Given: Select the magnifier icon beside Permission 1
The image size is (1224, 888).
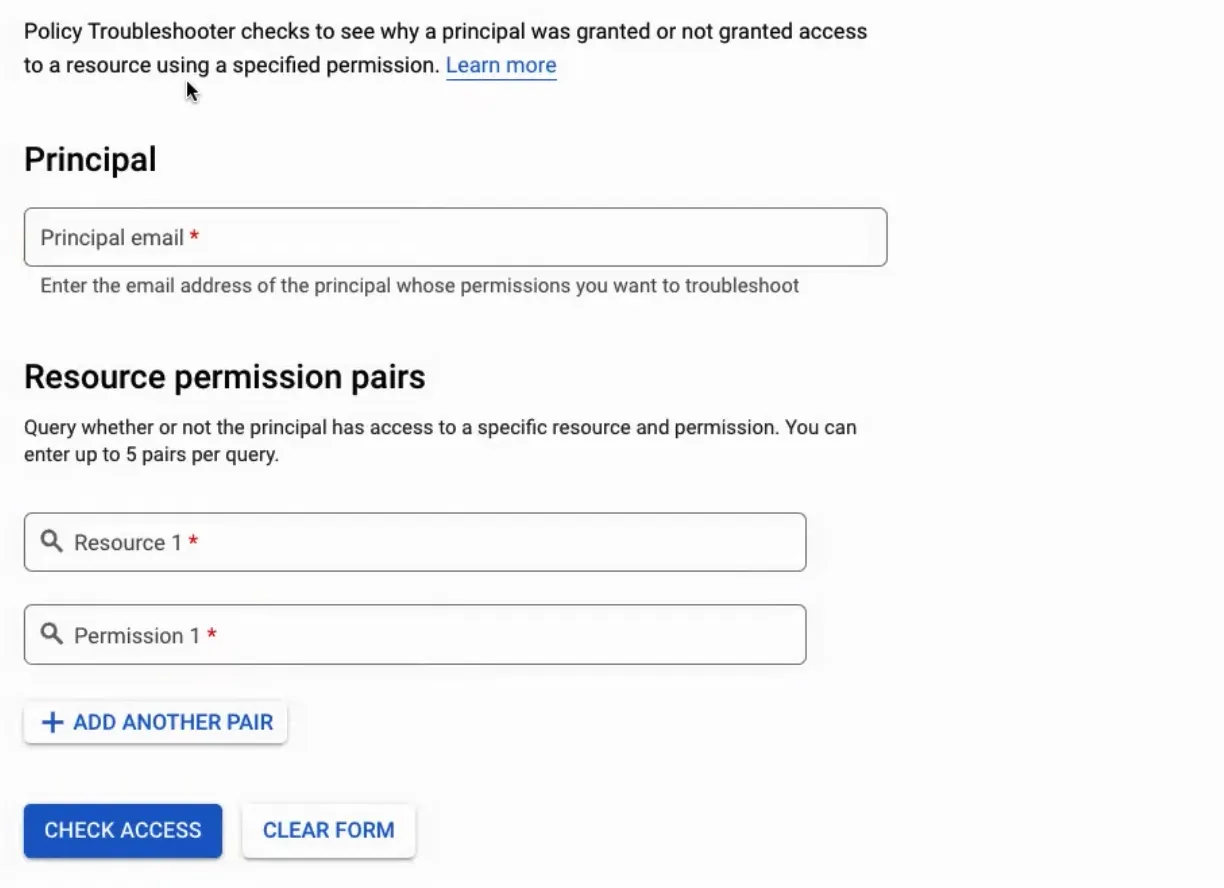Looking at the screenshot, I should point(51,634).
